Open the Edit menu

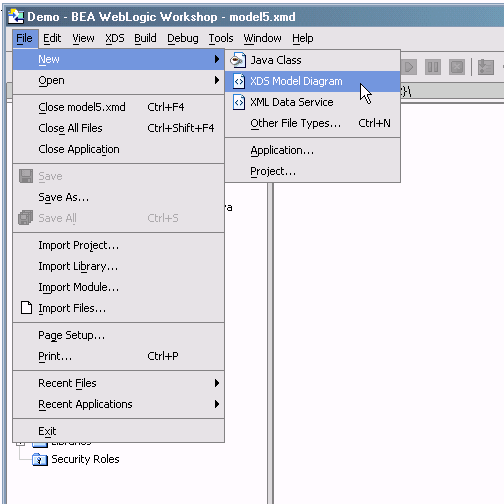coord(52,38)
